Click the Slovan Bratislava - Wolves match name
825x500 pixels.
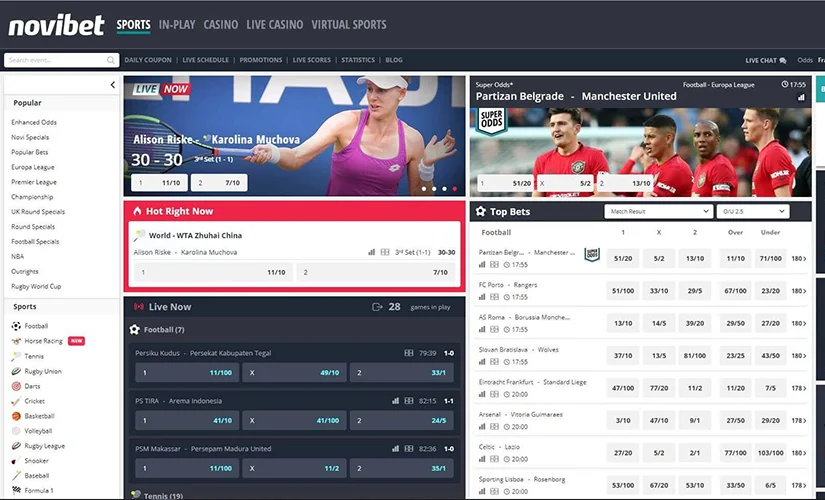click(x=518, y=349)
